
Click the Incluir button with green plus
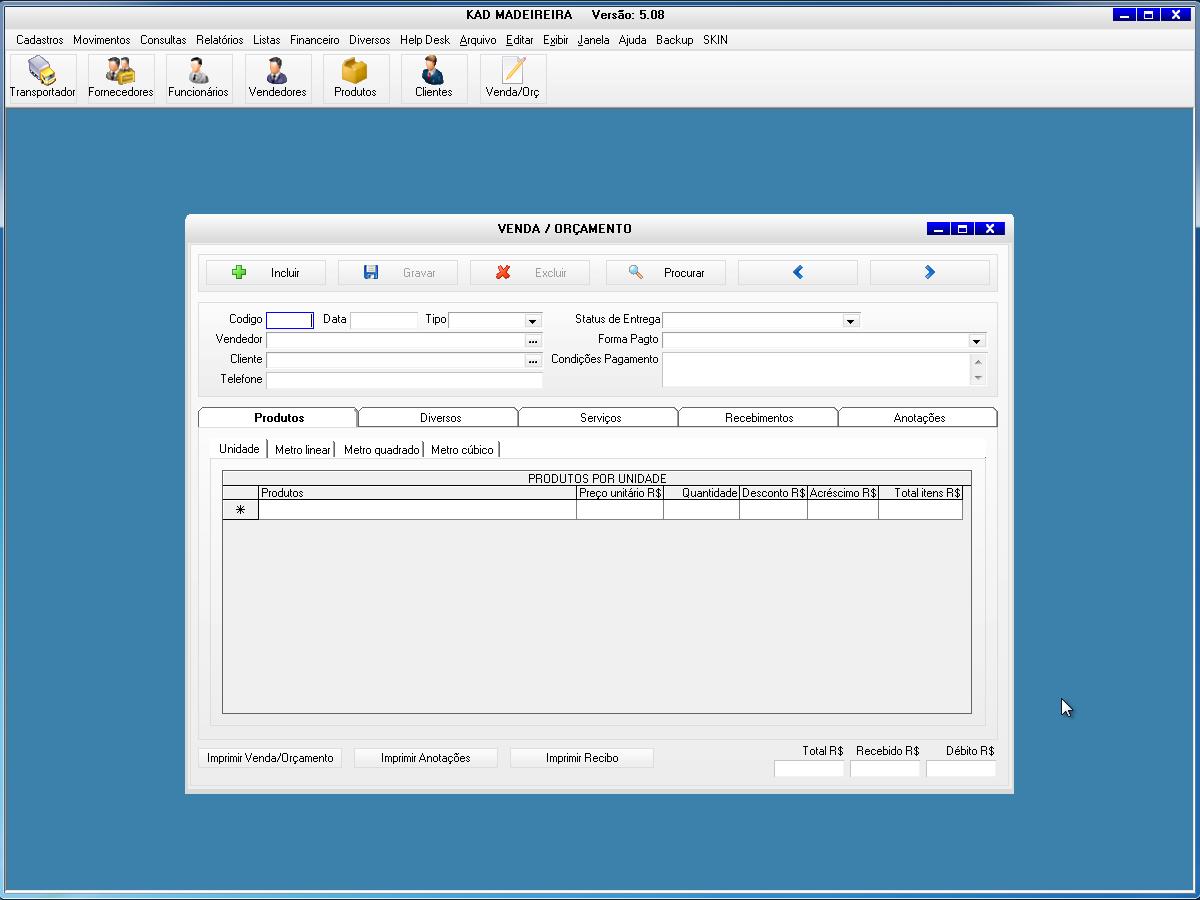(x=266, y=272)
